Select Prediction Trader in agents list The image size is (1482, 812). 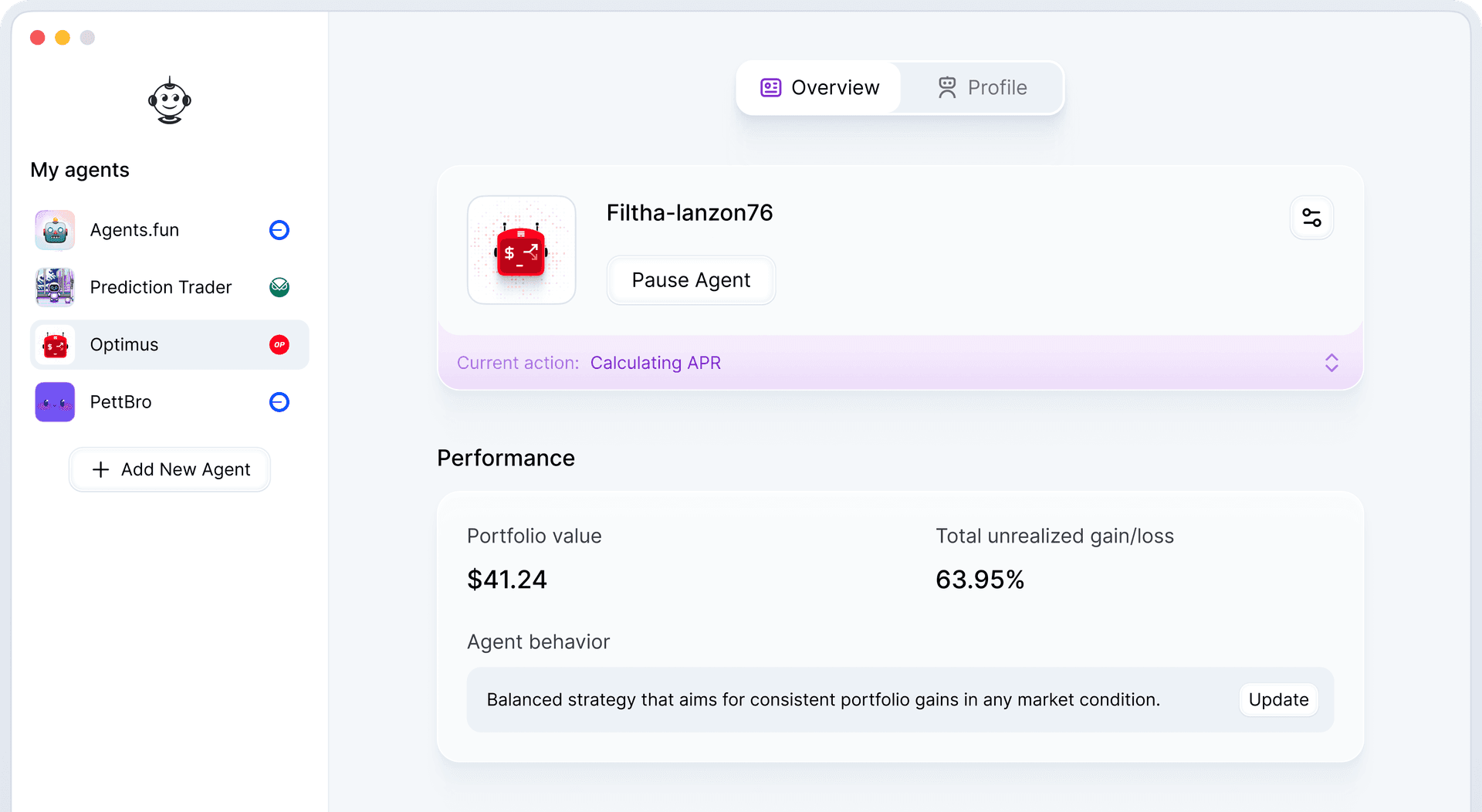pos(161,287)
